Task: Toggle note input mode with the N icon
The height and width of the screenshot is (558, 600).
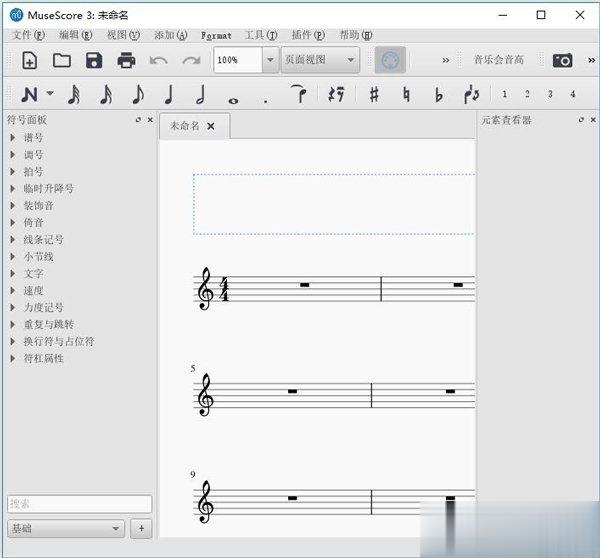Action: pos(29,94)
